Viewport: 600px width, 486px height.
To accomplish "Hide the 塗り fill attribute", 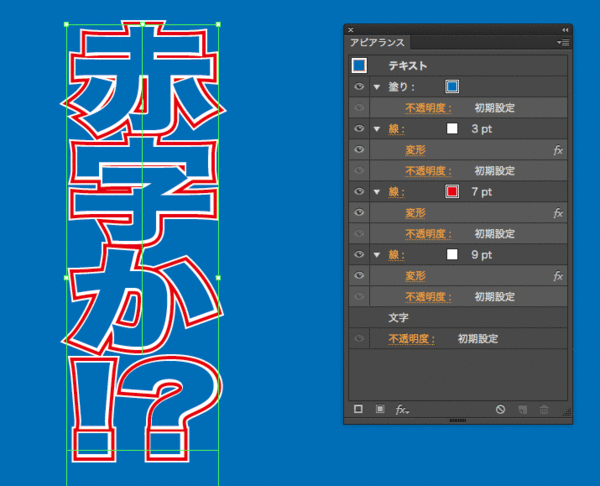I will 359,86.
